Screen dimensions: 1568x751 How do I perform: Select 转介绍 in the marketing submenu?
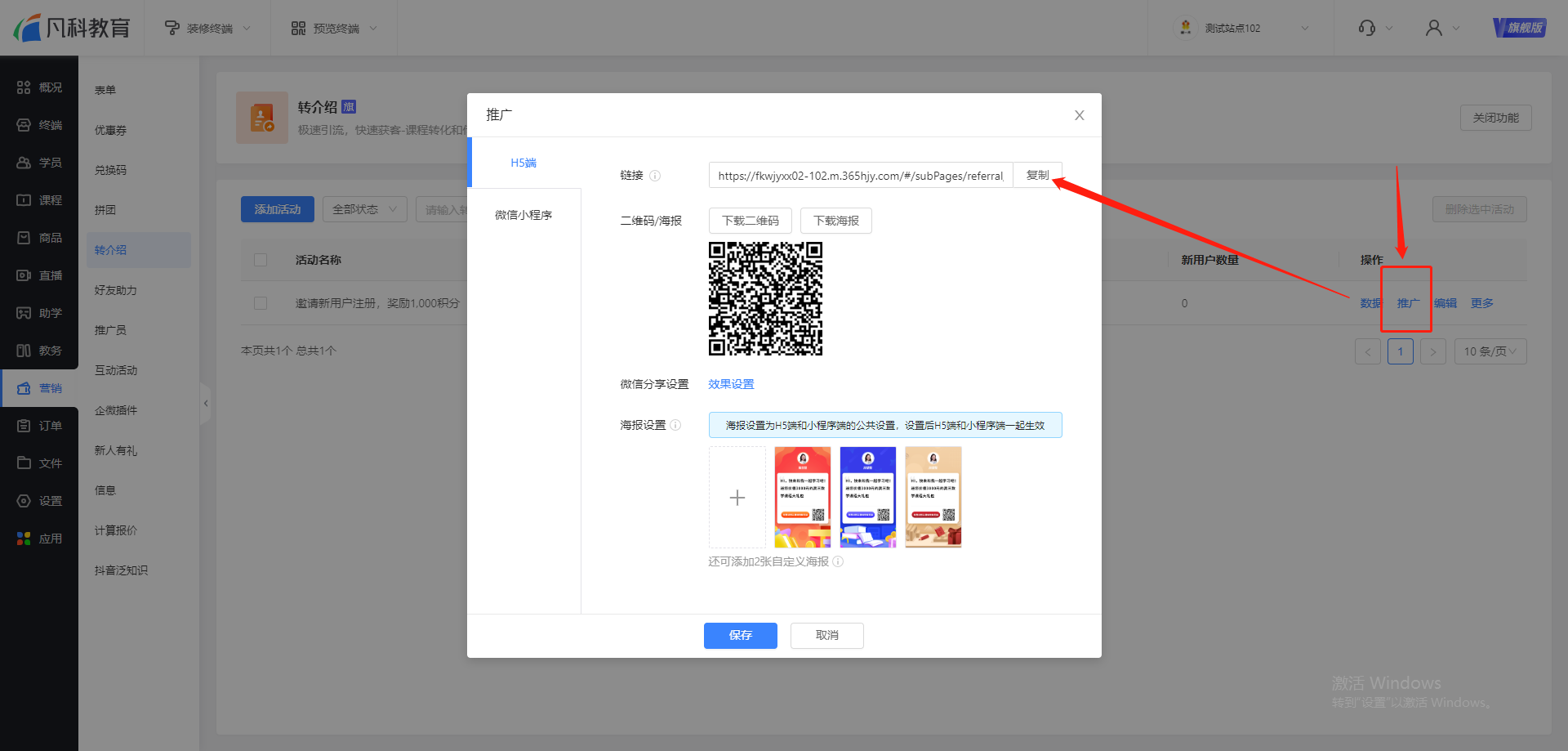pyautogui.click(x=139, y=250)
